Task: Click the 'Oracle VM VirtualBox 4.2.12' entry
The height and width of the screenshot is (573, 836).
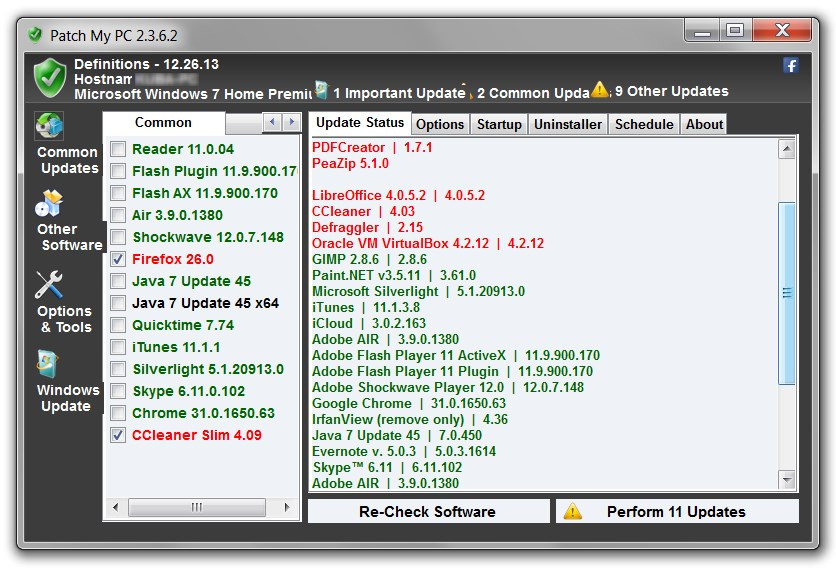Action: [428, 243]
